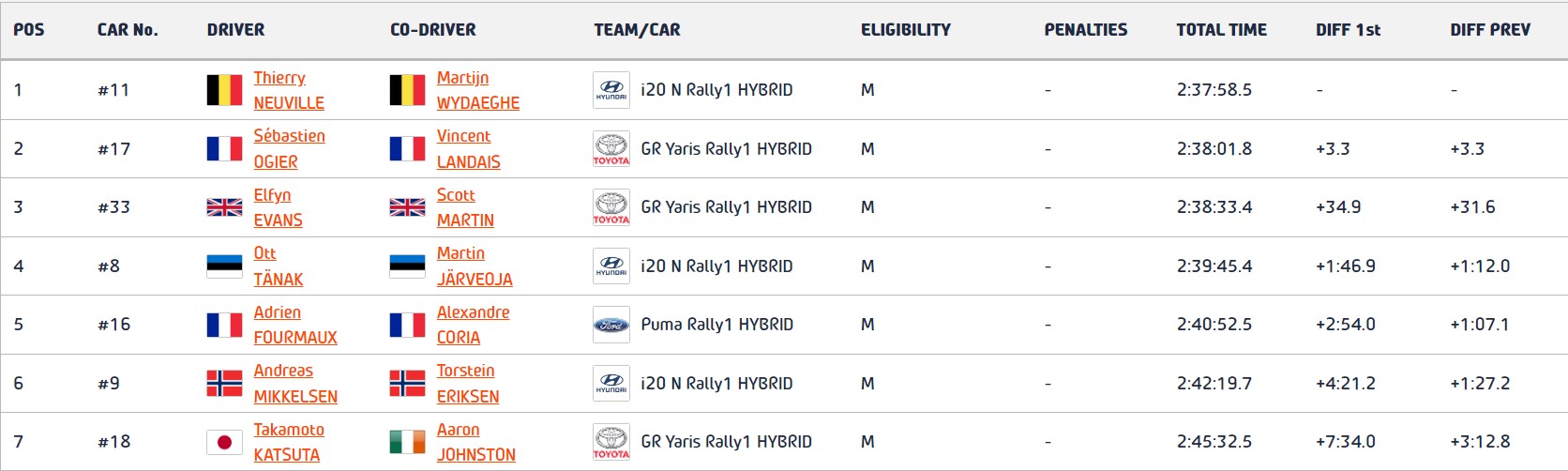The image size is (1568, 471).
Task: Click the Norwegian flag beside Andreas Mikkelsen
Action: 224,384
